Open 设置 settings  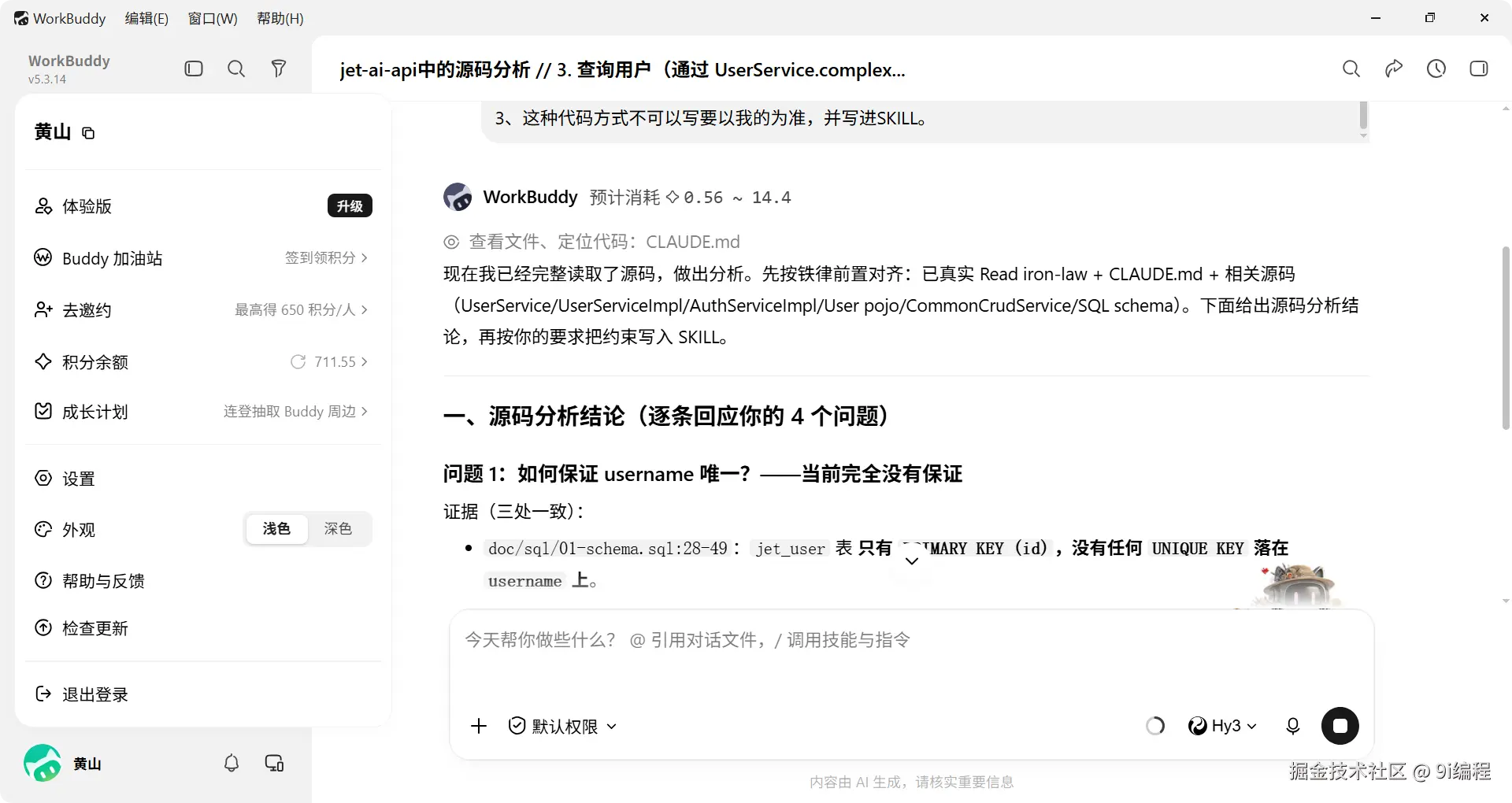pyautogui.click(x=202, y=479)
